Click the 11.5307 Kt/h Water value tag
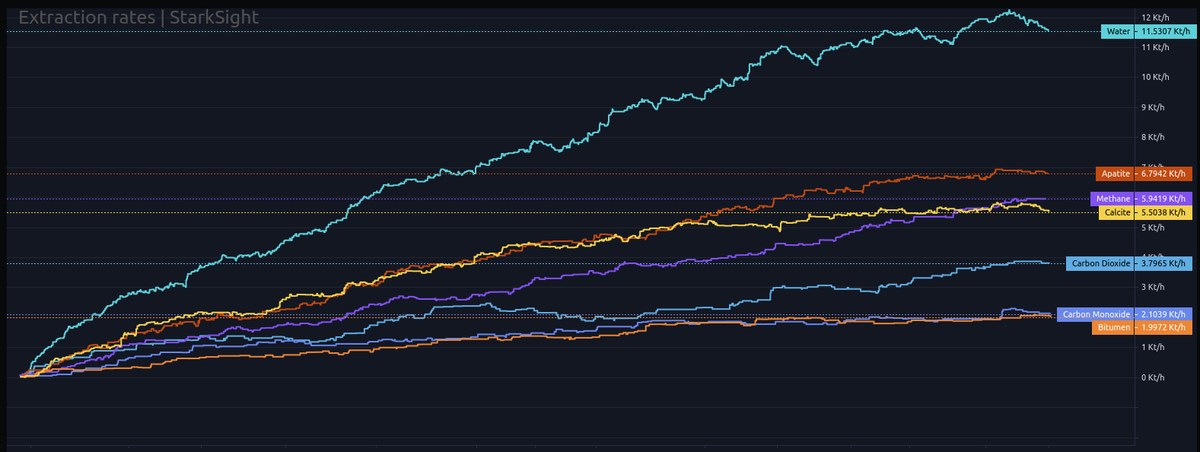 tap(1165, 32)
